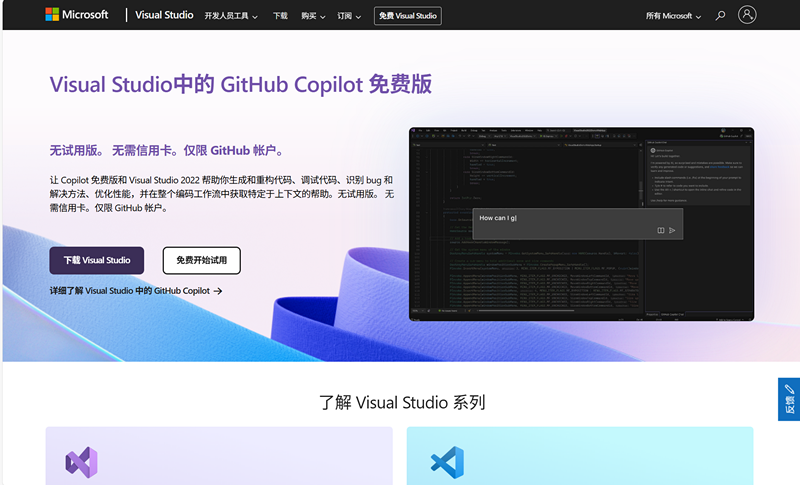Click book icon in Copilot chat box
Screen dimensions: 800x485
coord(661,231)
